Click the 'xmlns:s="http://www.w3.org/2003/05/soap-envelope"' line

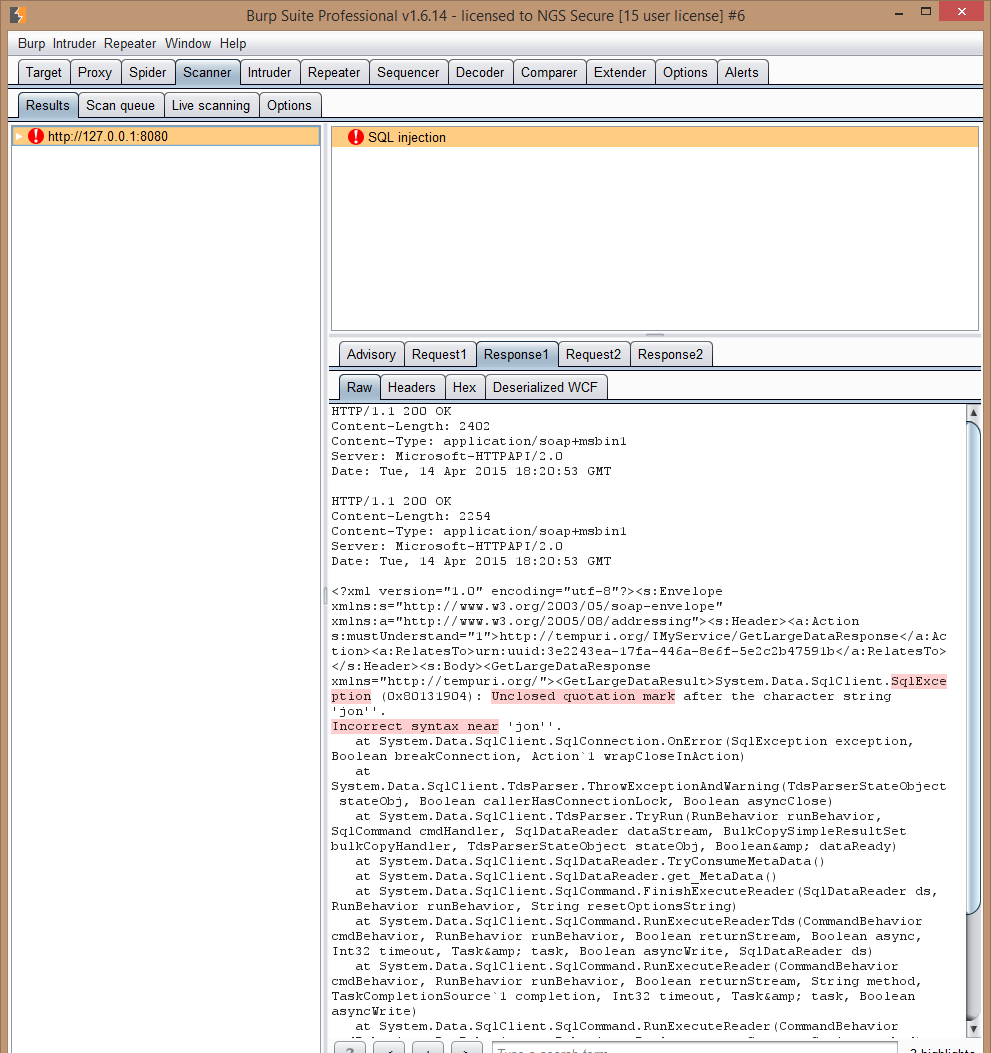[x=526, y=606]
